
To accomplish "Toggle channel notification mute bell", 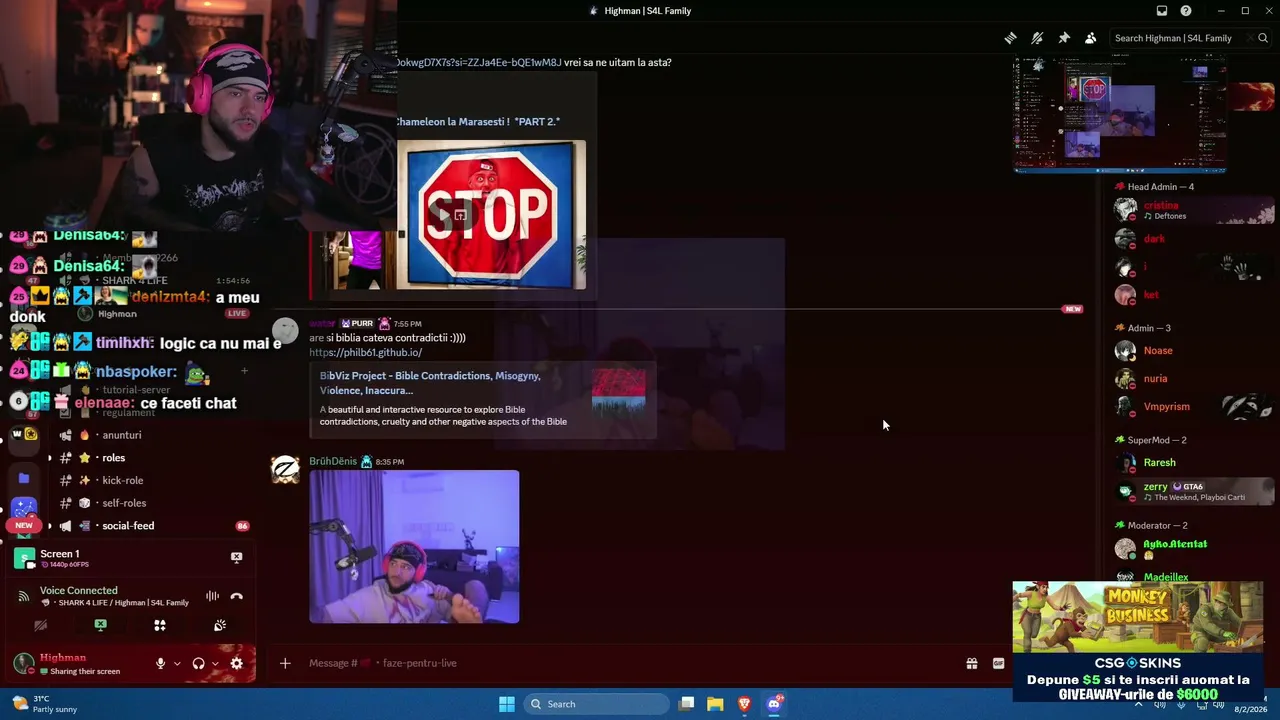I will pos(1037,38).
